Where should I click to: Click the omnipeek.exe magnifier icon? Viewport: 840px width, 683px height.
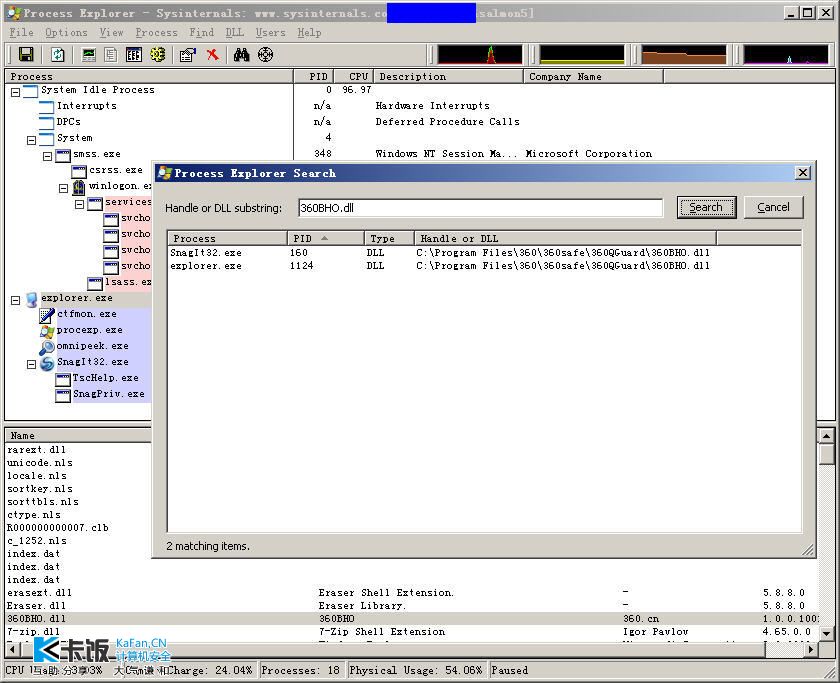[x=47, y=348]
